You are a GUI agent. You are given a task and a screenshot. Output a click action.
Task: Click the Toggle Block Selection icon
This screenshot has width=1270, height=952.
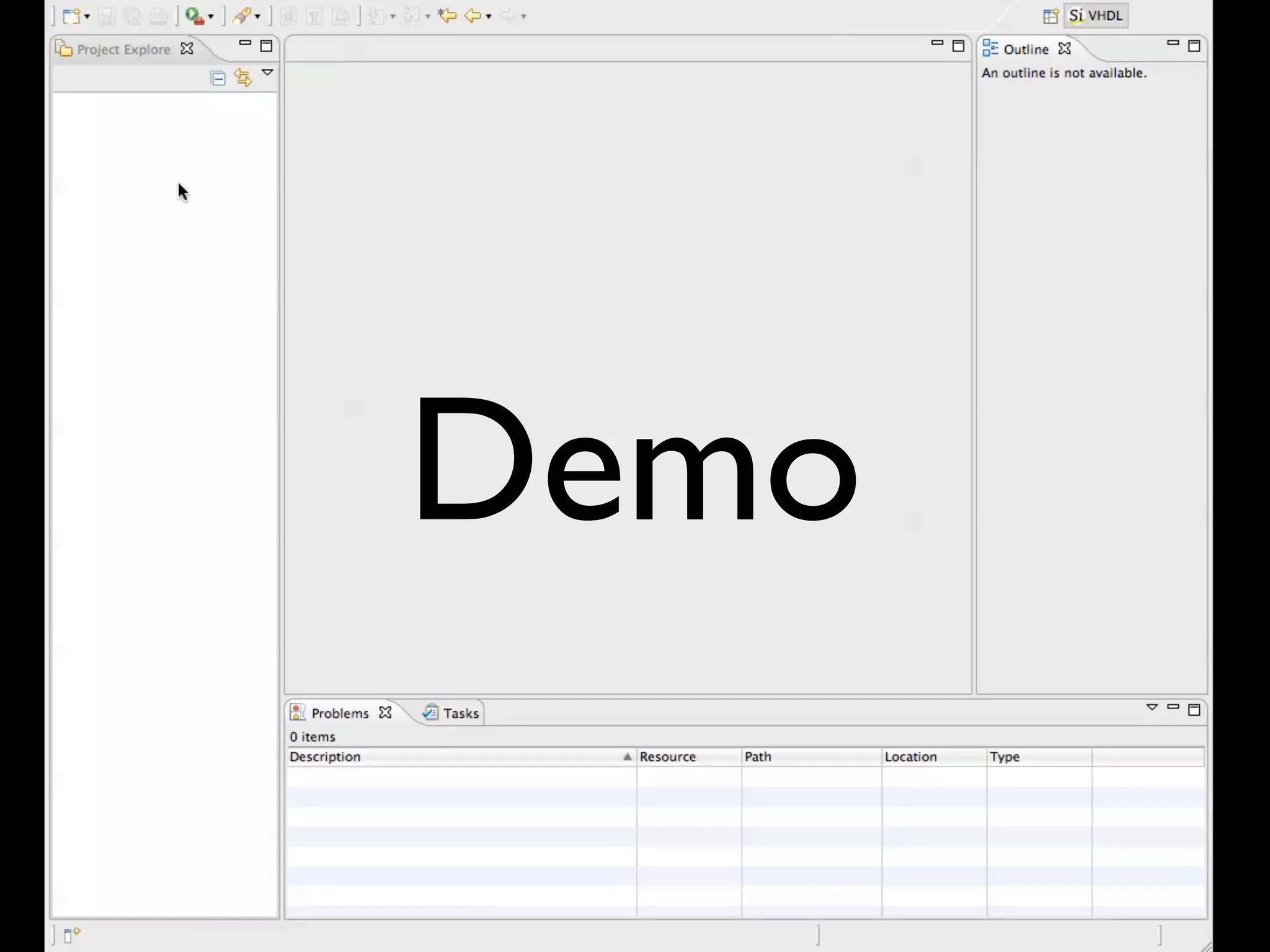288,16
